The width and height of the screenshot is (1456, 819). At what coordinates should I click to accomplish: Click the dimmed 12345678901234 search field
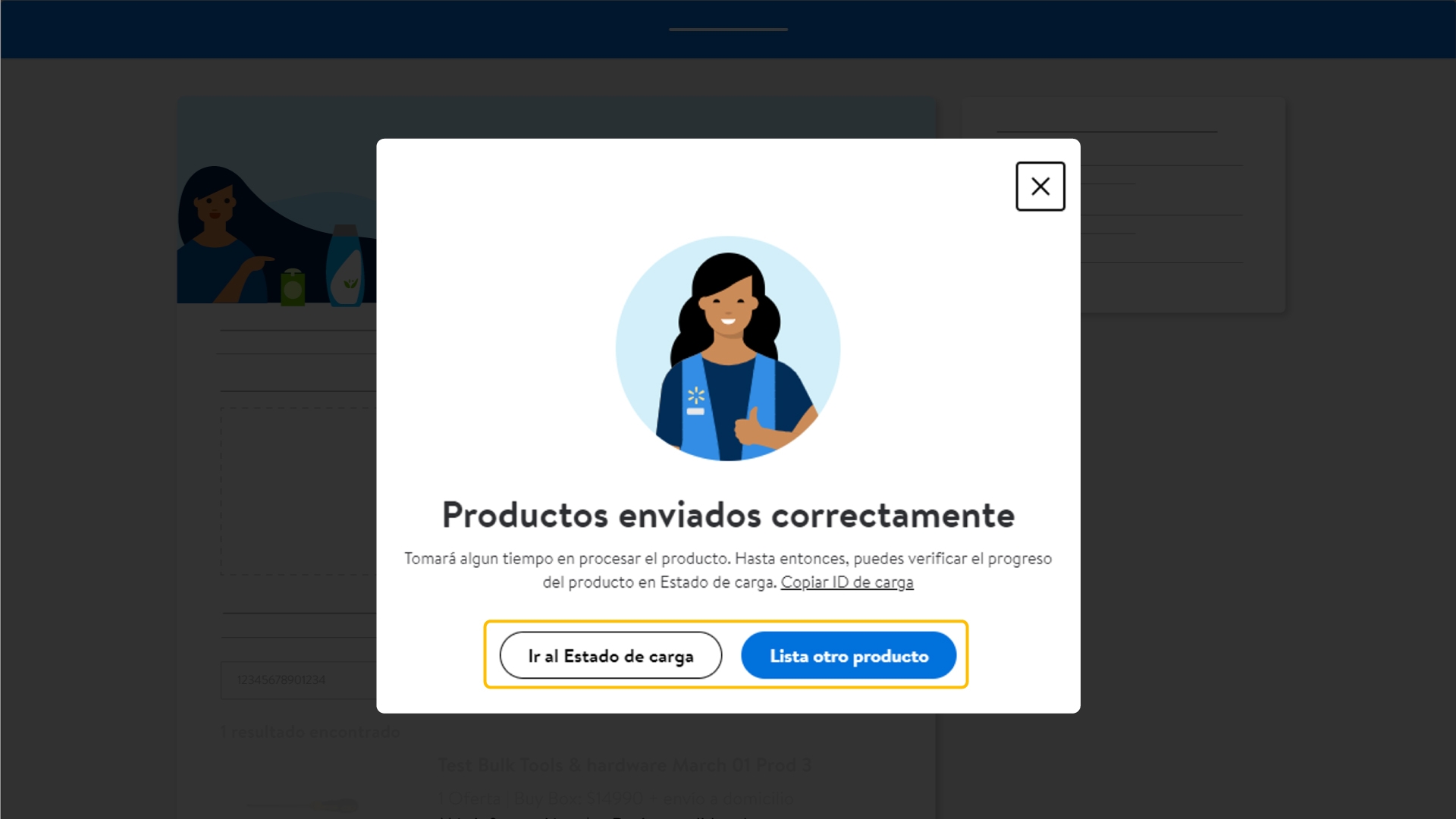pyautogui.click(x=299, y=680)
